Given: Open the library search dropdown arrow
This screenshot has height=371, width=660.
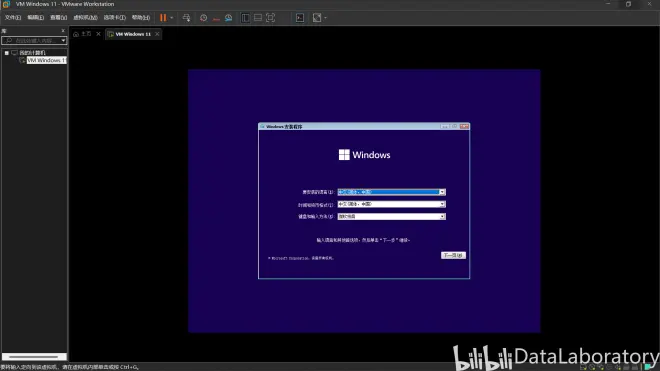Looking at the screenshot, I should [x=64, y=40].
